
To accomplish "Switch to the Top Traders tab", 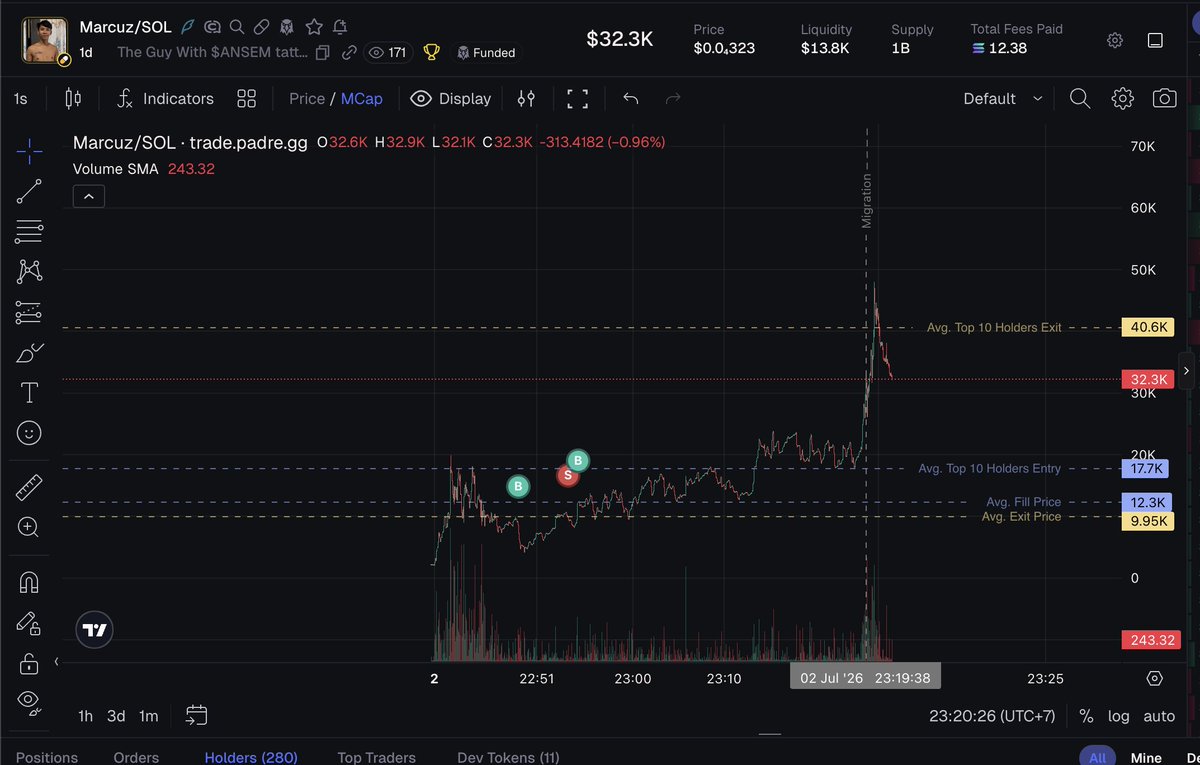I will tap(376, 757).
